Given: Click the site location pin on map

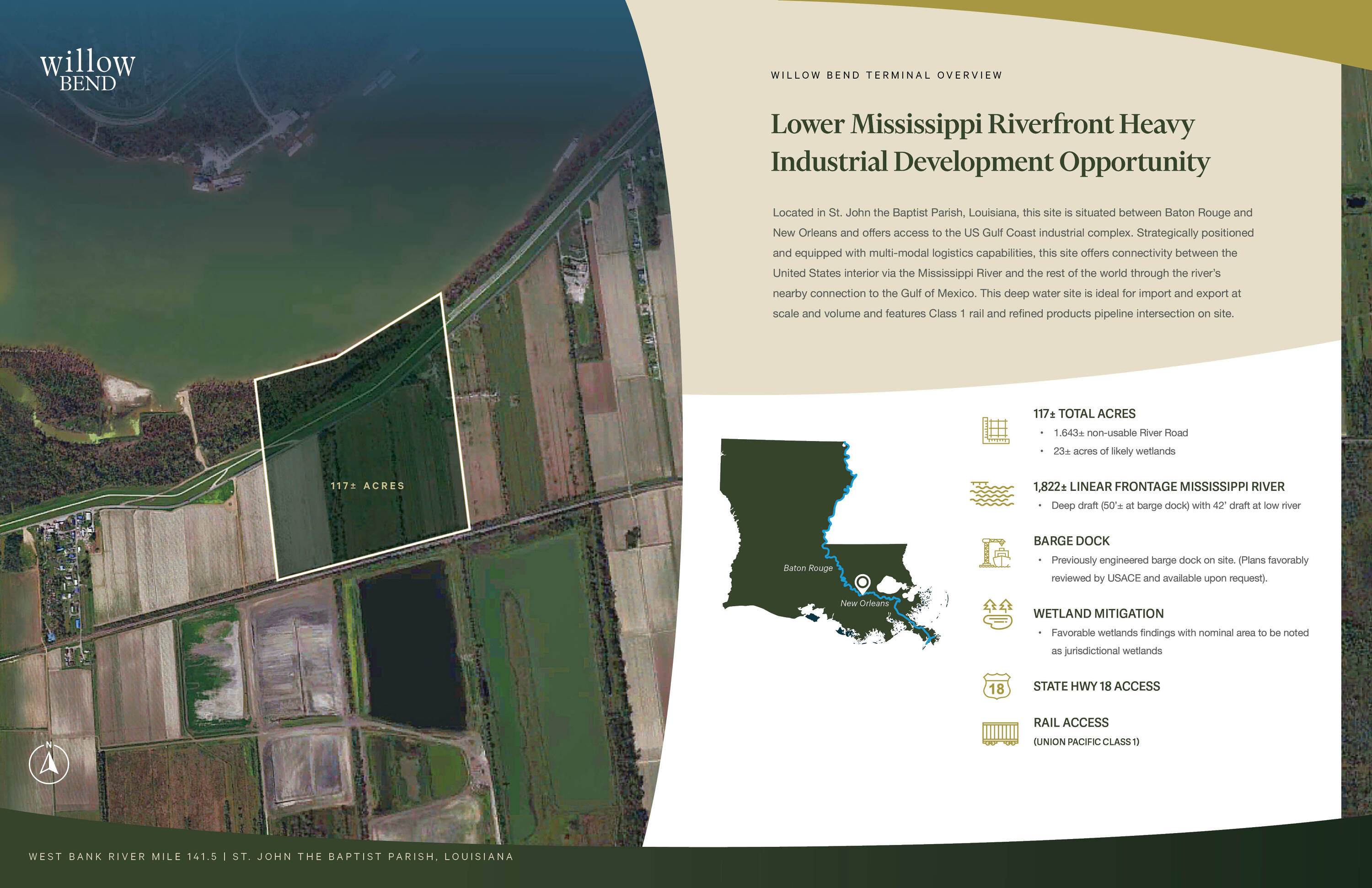Looking at the screenshot, I should tap(863, 583).
